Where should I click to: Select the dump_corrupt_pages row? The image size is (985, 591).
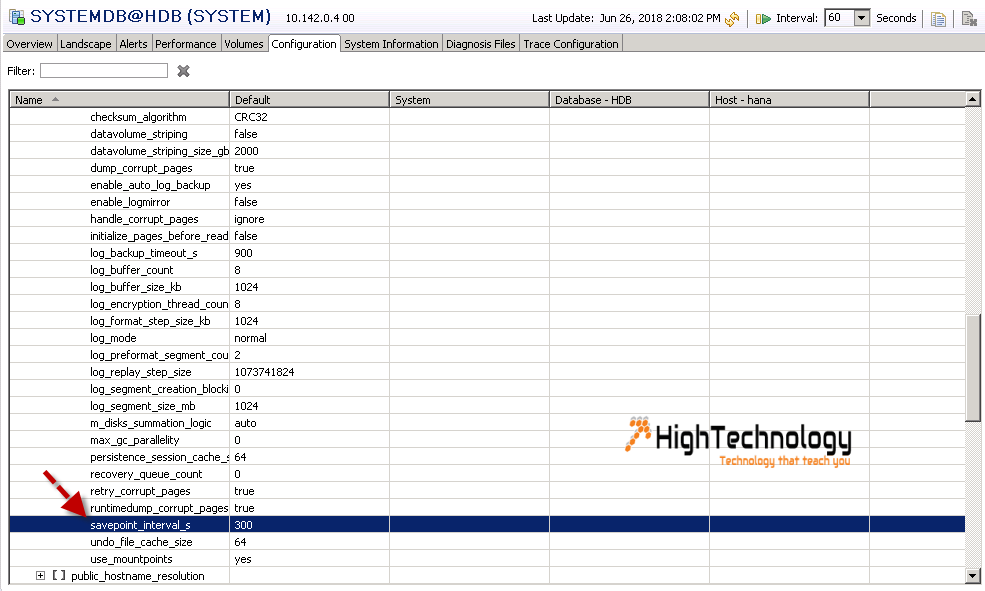tap(487, 168)
